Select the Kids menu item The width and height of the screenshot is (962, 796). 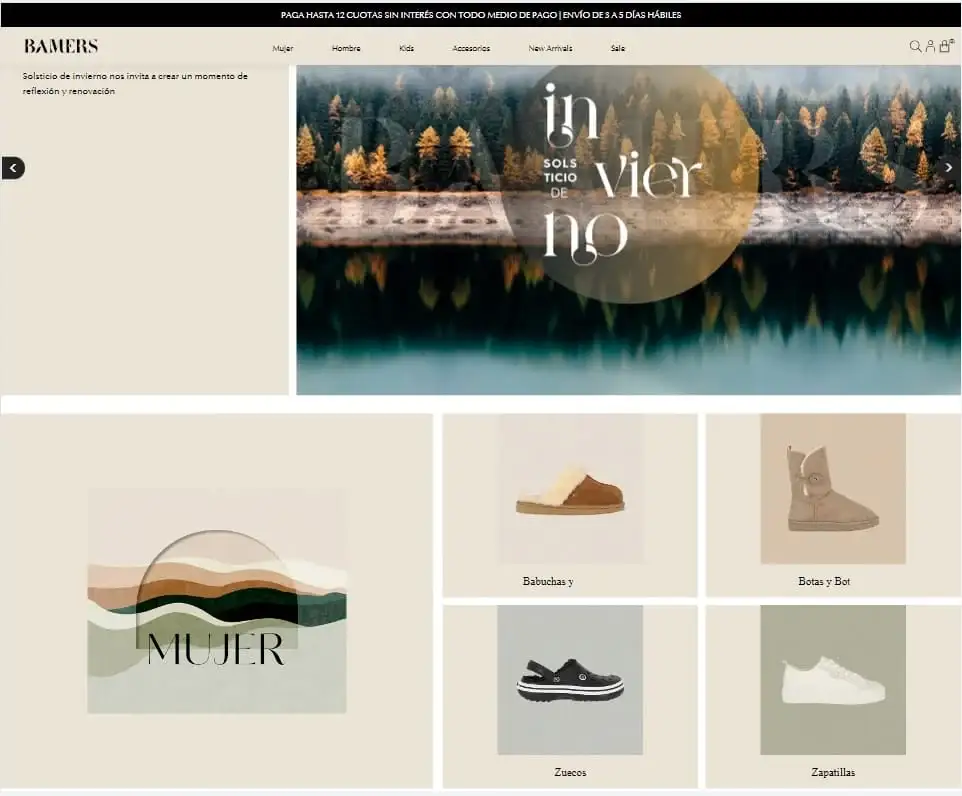pos(407,48)
